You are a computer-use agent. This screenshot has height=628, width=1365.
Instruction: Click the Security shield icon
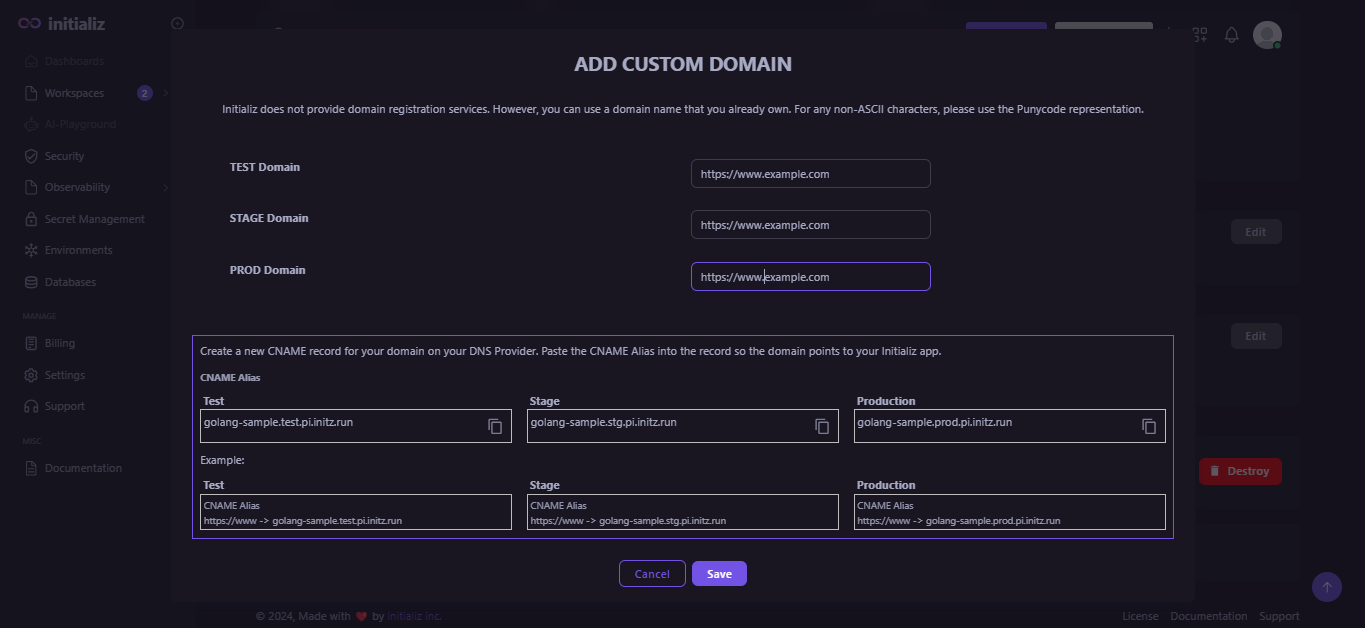tap(31, 156)
